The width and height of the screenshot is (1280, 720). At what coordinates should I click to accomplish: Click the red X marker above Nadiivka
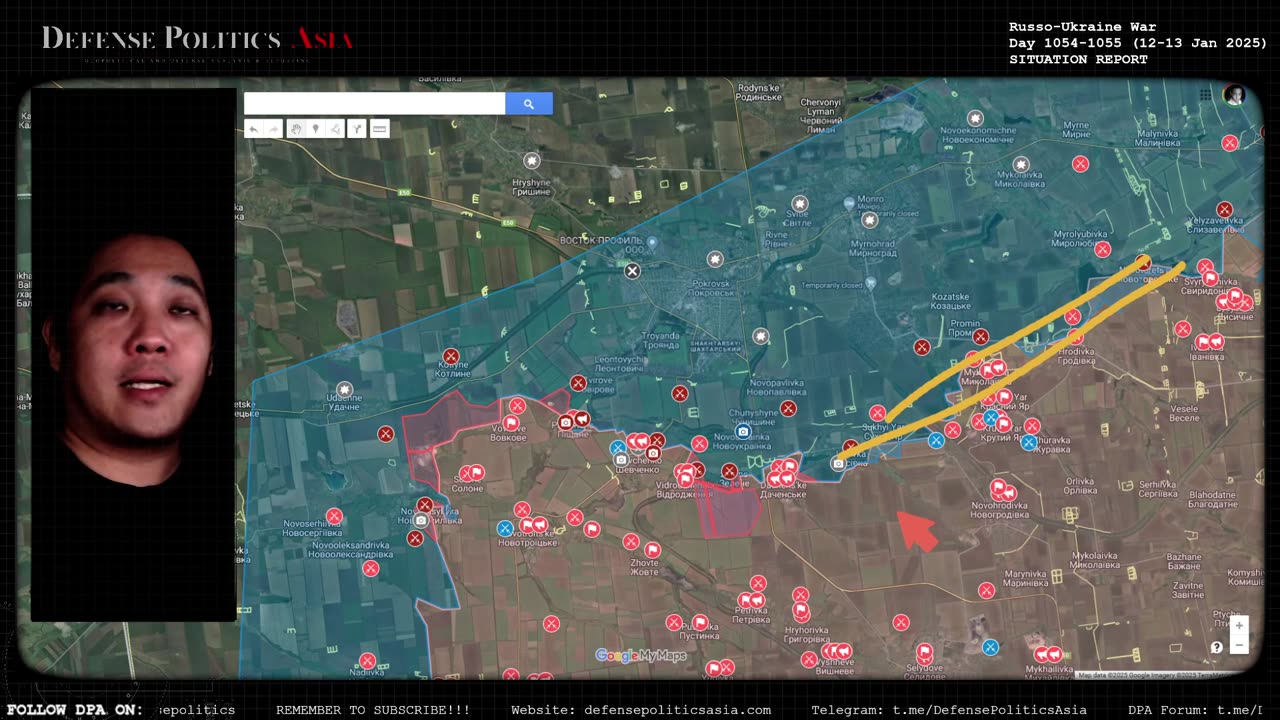(x=367, y=661)
